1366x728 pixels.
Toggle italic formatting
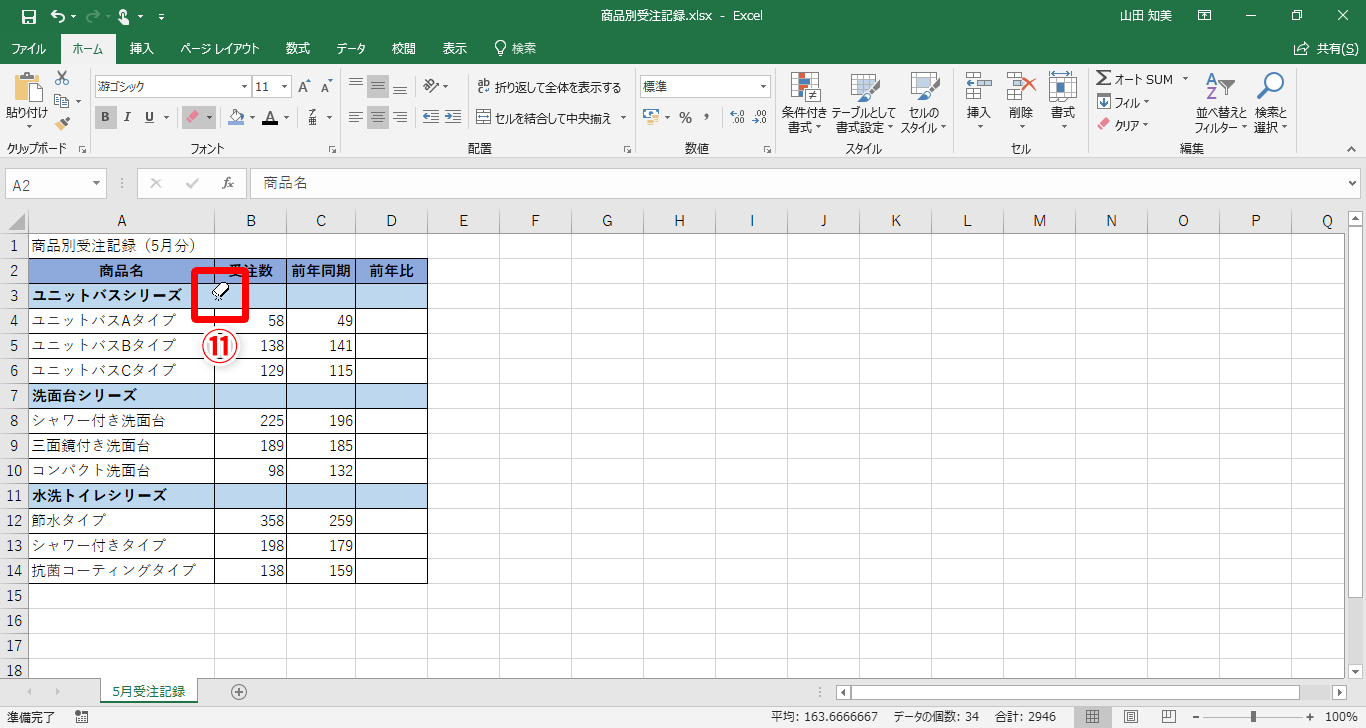128,117
